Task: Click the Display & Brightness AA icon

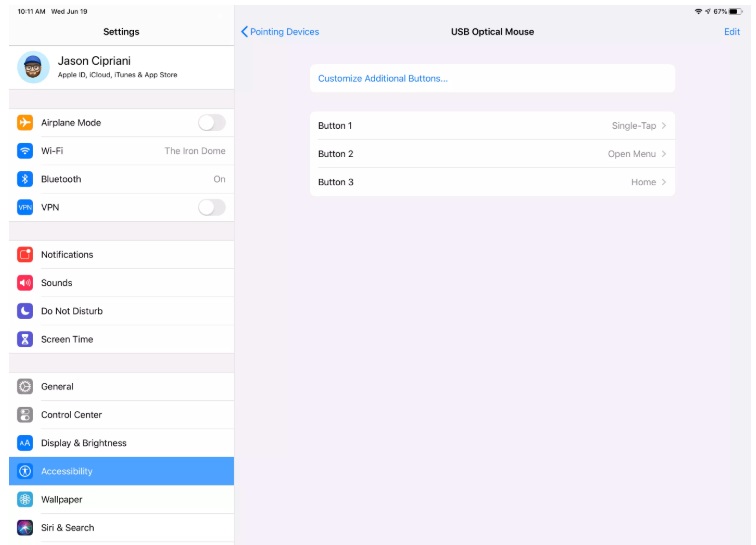Action: click(25, 443)
